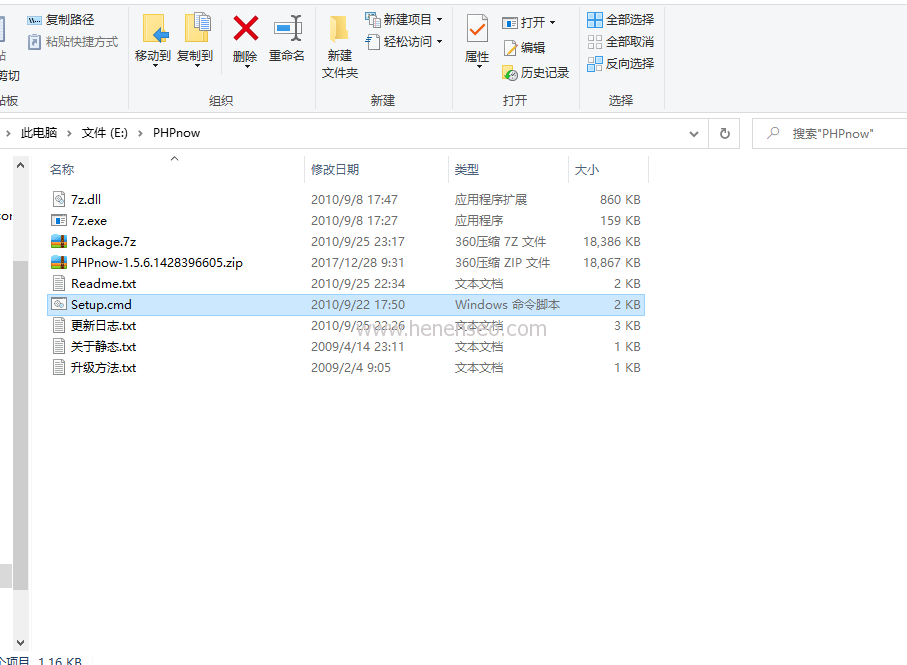Screen dimensions: 907x665
Task: Click the Windows 命令脚本 type cell
Action: (507, 305)
